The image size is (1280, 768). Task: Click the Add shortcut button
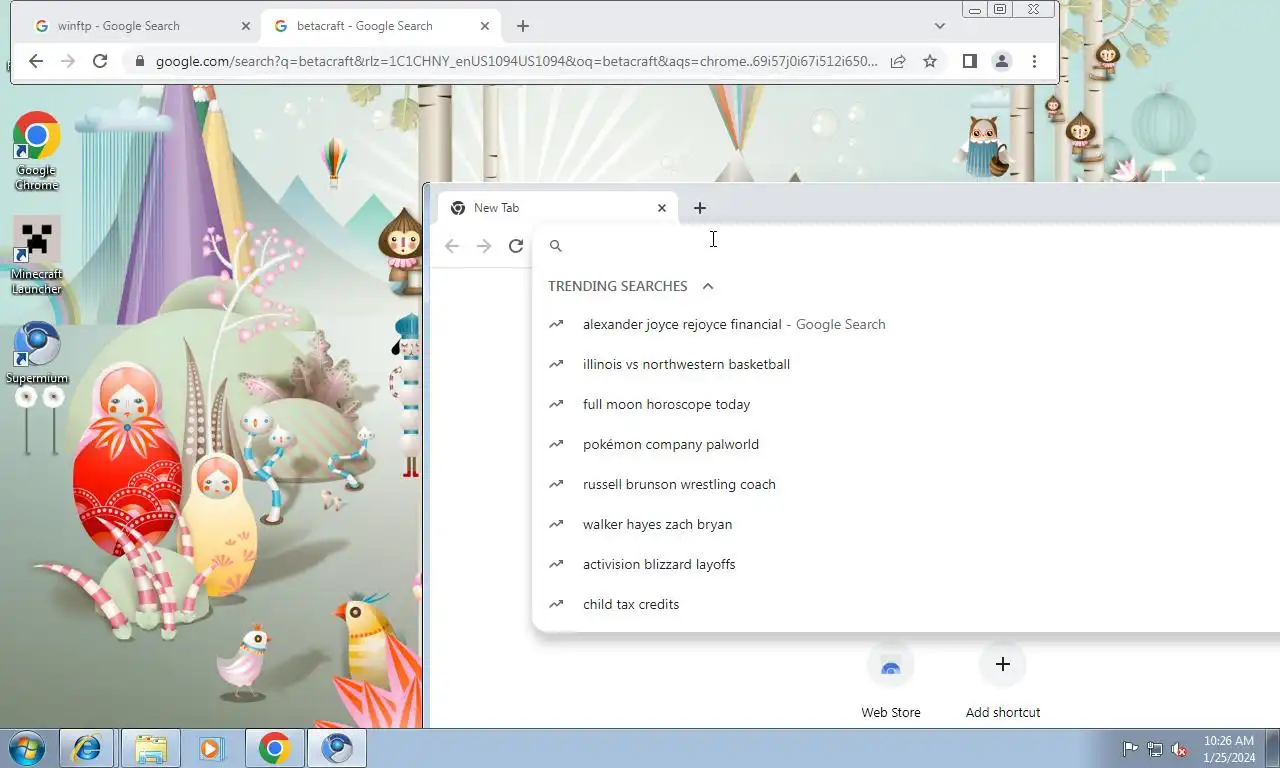pyautogui.click(x=1003, y=680)
